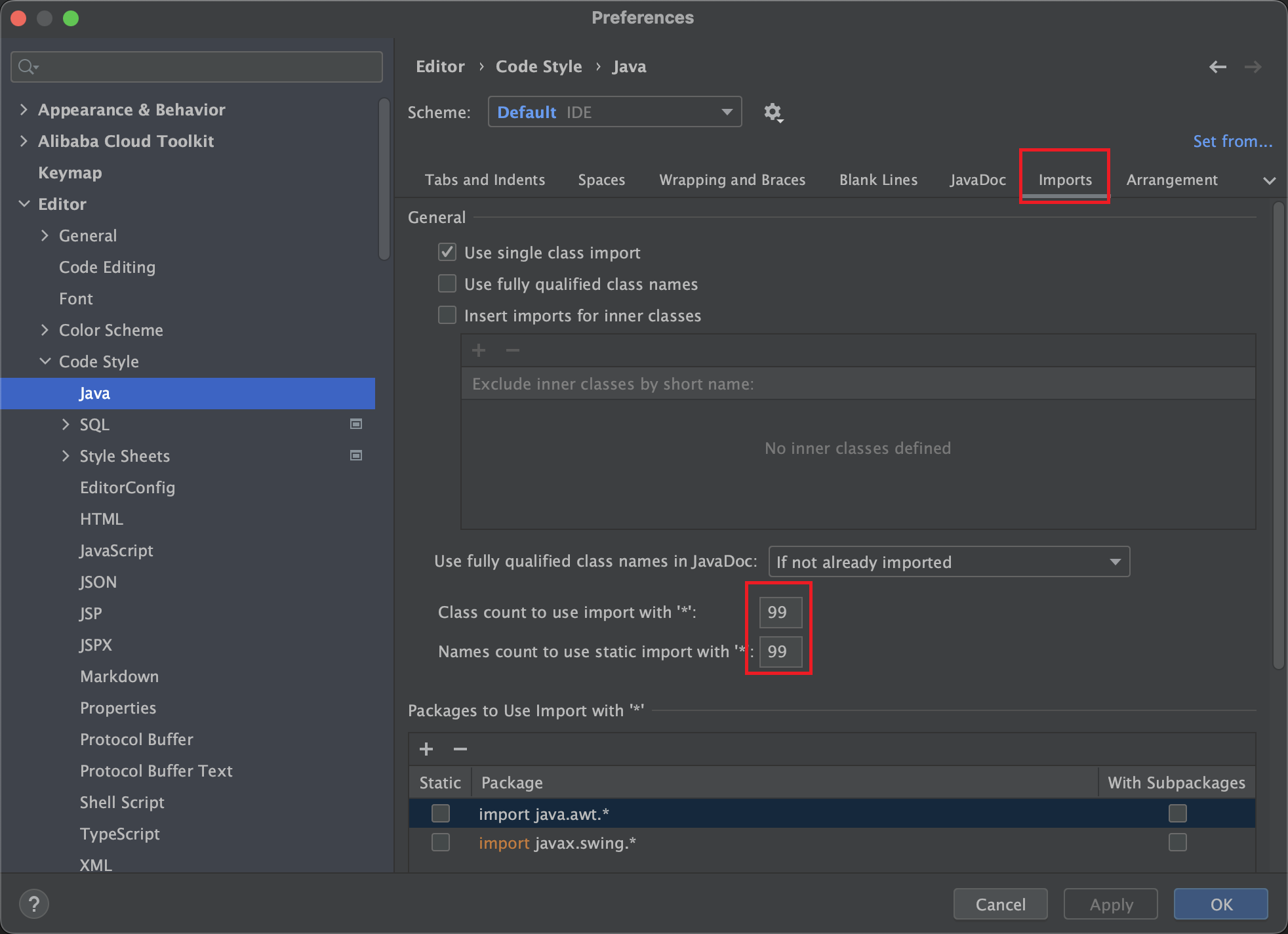Click the scheme settings gear icon
This screenshot has height=934, width=1288.
773,112
